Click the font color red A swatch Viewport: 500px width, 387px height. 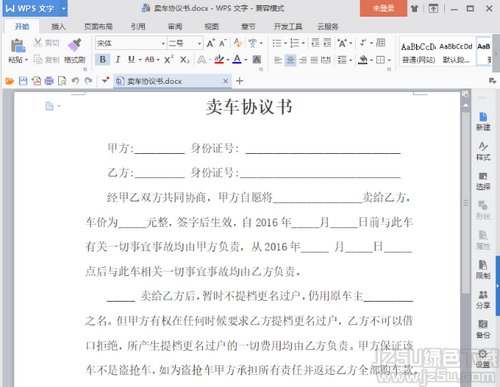(x=237, y=59)
